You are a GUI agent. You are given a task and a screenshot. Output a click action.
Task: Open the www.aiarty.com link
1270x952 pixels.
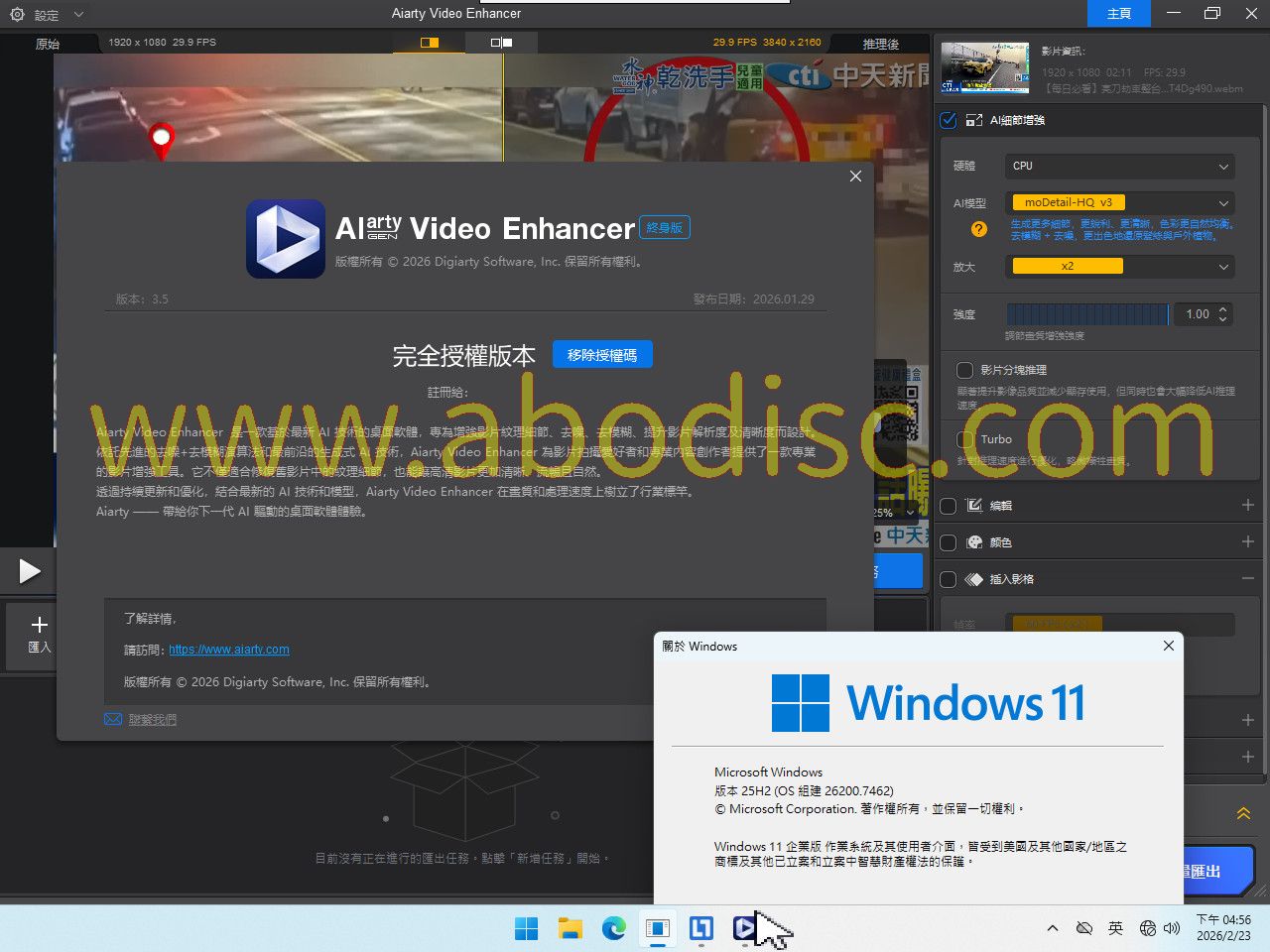click(229, 650)
